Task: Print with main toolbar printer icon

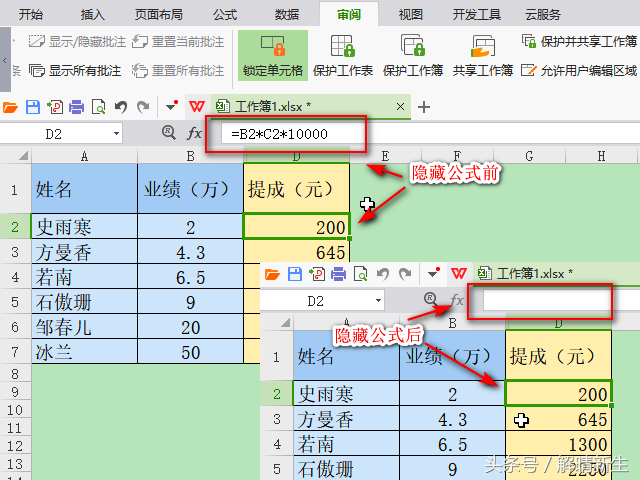Action: tap(76, 107)
